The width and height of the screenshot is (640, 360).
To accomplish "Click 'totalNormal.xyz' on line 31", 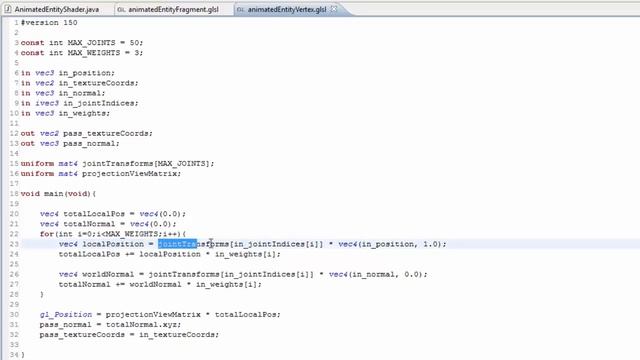I will click(x=141, y=325).
